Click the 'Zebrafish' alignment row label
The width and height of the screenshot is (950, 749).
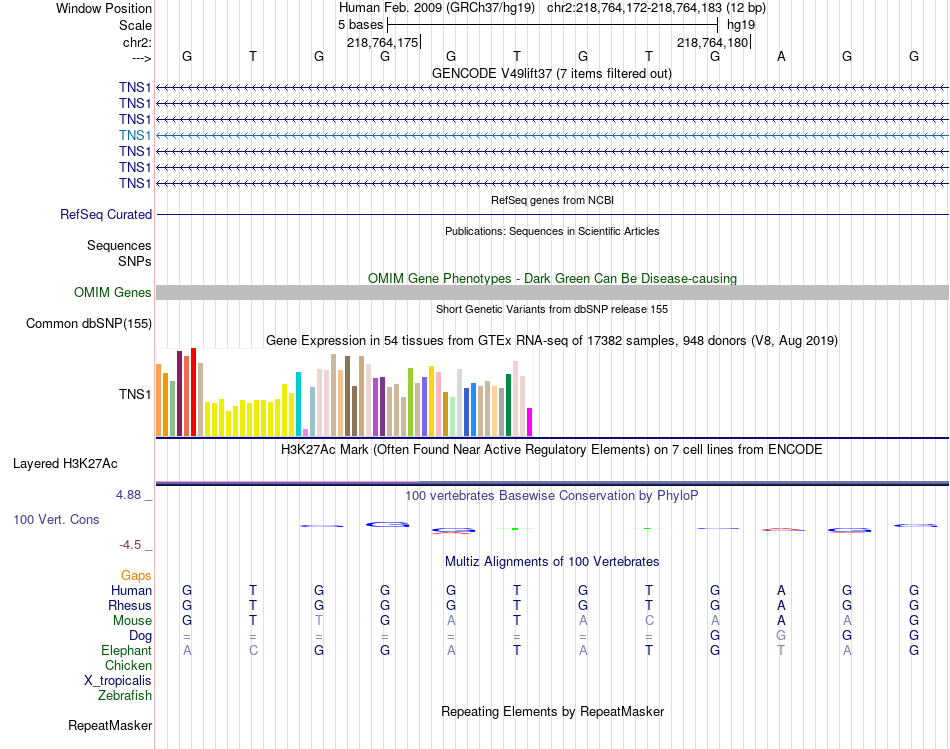125,696
